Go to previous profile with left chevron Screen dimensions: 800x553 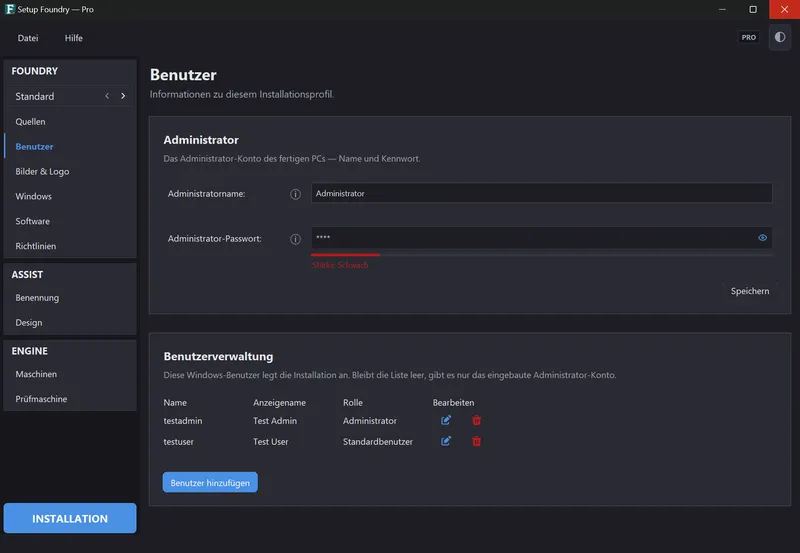tap(107, 96)
